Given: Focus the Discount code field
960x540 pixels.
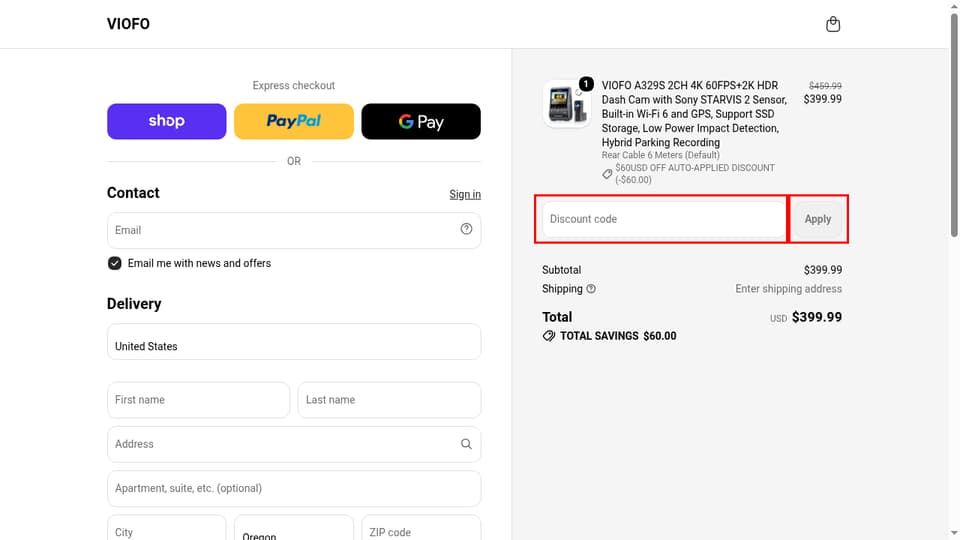Looking at the screenshot, I should click(x=663, y=219).
